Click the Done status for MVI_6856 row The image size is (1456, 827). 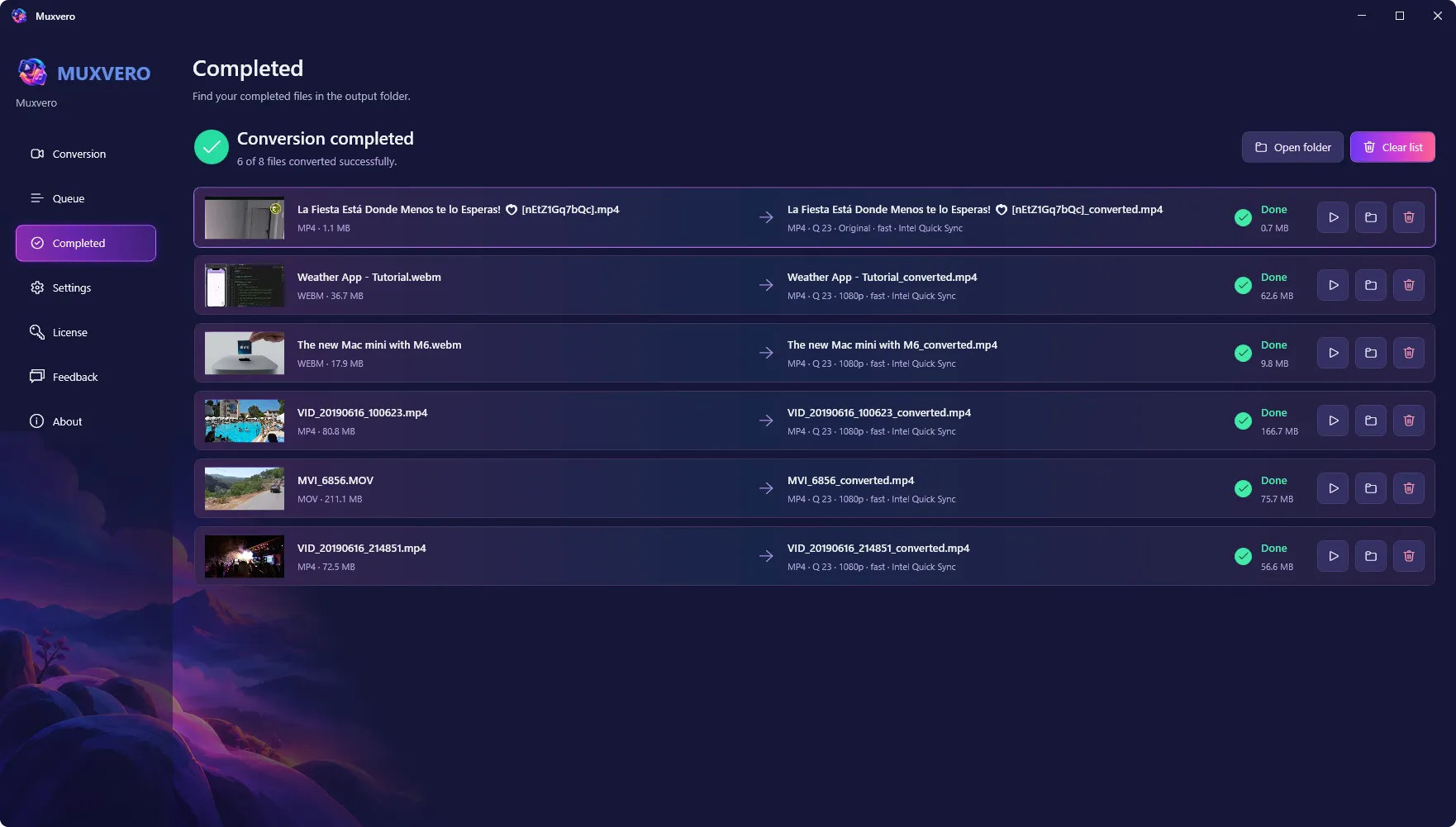click(1273, 481)
